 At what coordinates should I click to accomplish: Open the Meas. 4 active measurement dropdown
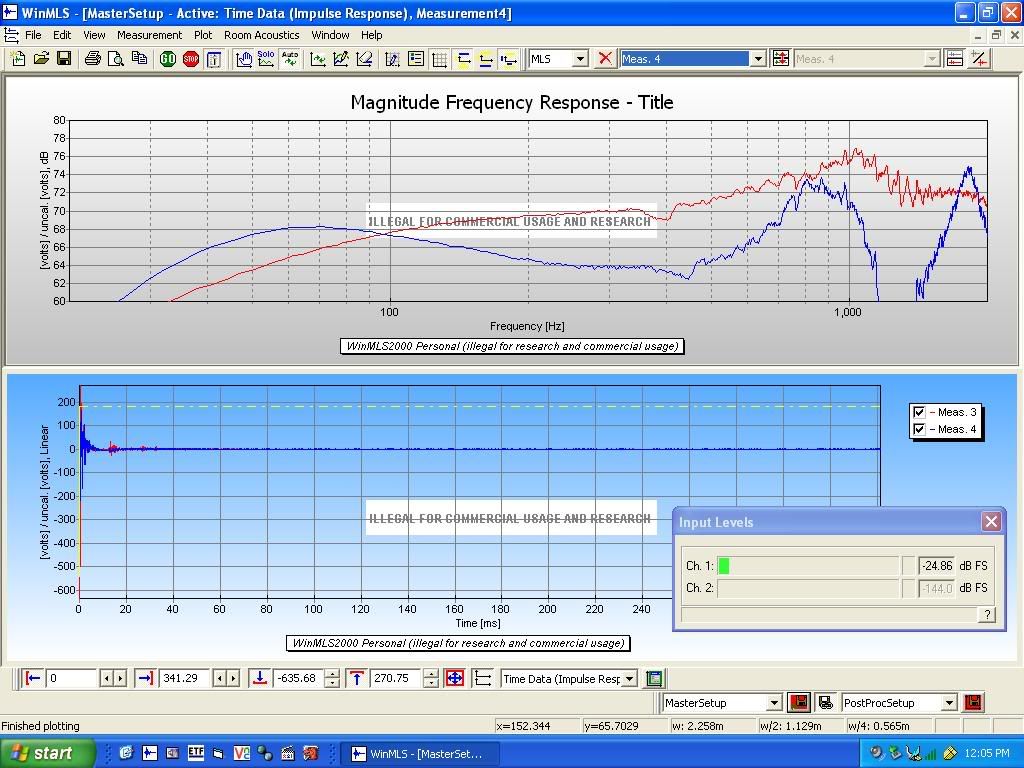click(x=757, y=59)
